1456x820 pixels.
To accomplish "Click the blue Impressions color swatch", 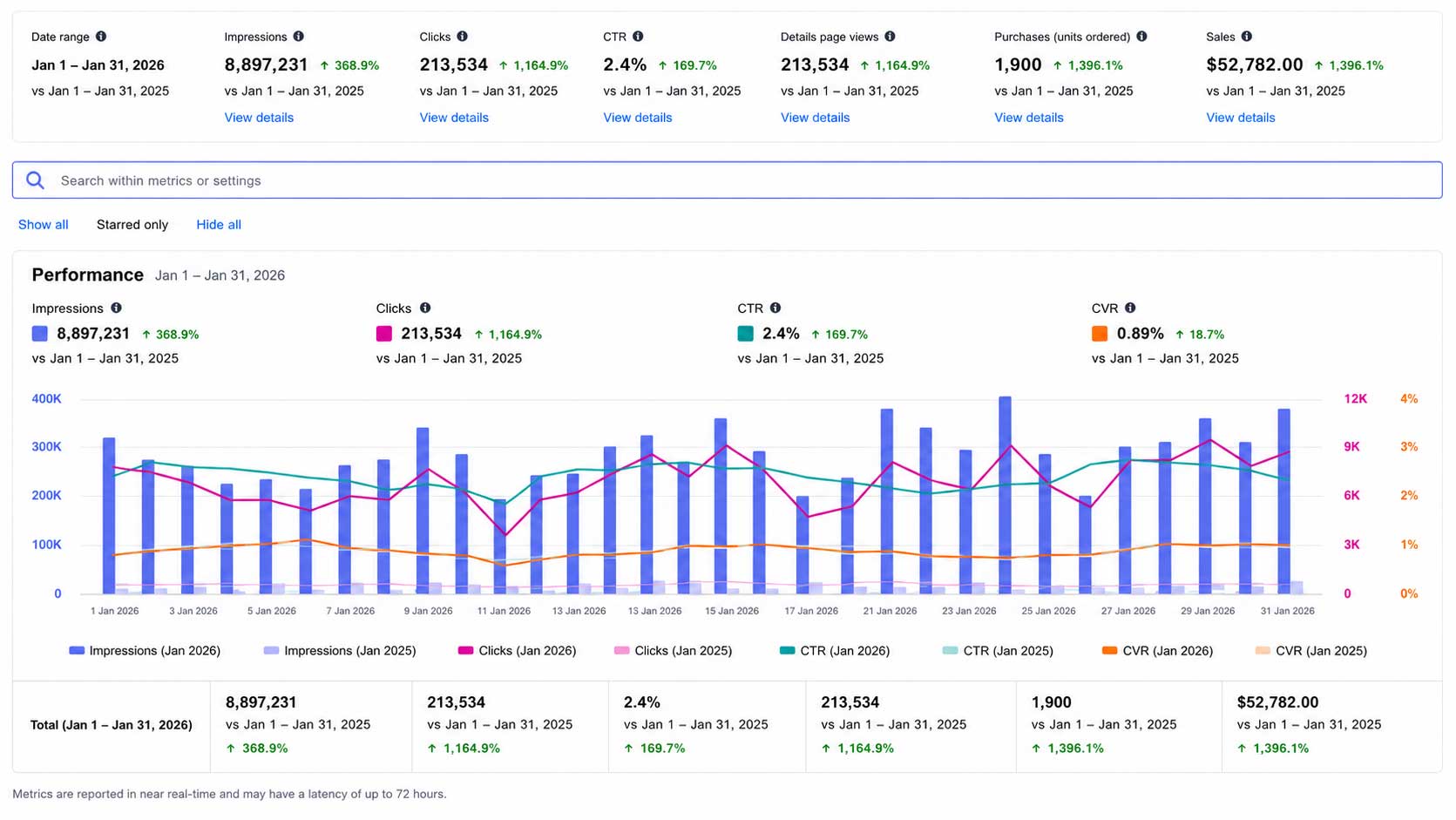I will (x=40, y=334).
